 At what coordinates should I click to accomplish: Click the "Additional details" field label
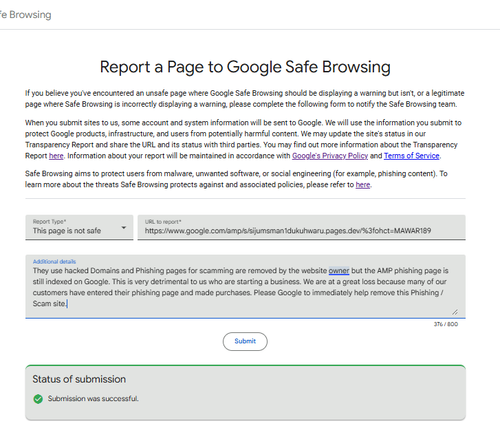tap(54, 262)
